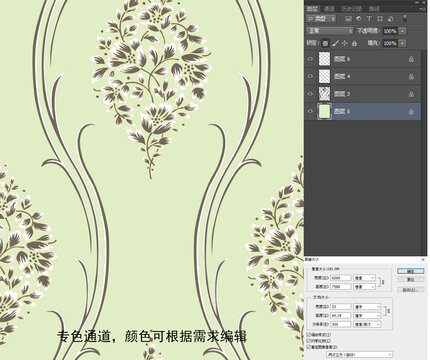Screen dimensions: 430x360
Task: Close the Image Size dialog
Action: [x=423, y=259]
